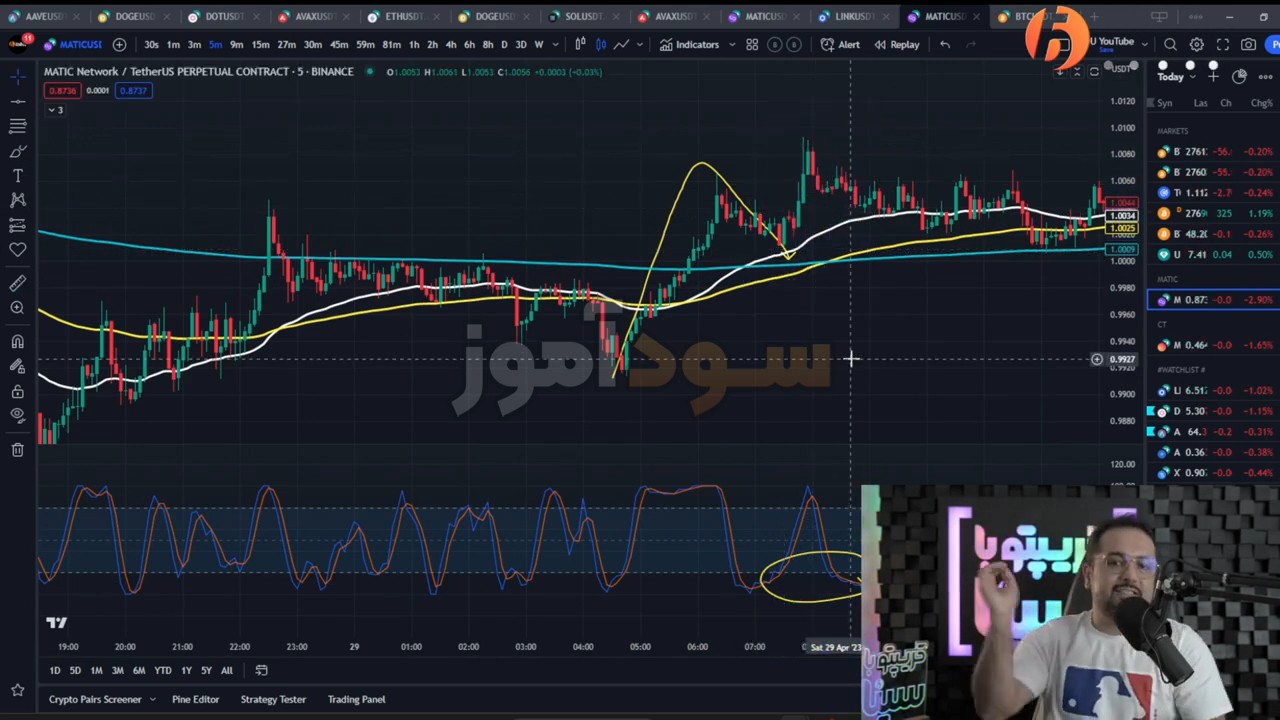Switch to the 4h timeframe

coord(451,44)
